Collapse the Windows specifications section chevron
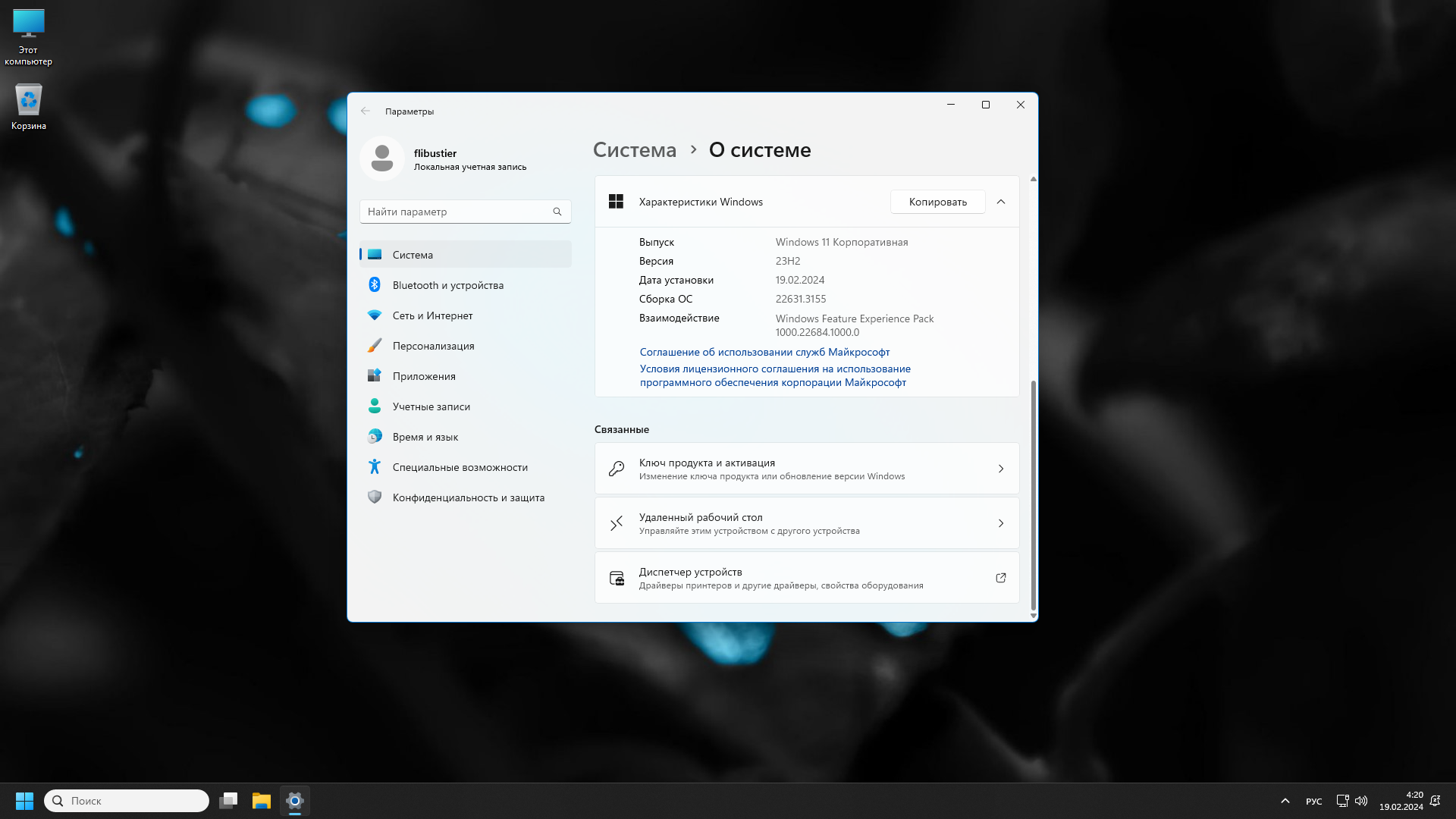Image resolution: width=1456 pixels, height=819 pixels. [1001, 202]
